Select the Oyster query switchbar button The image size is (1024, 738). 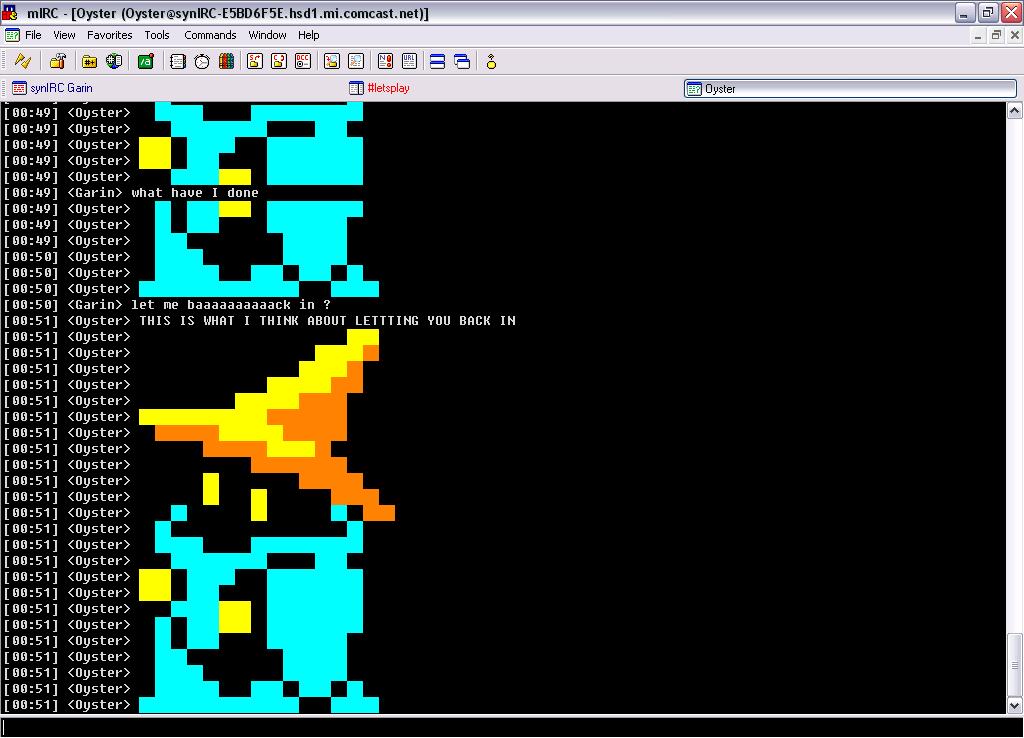850,88
